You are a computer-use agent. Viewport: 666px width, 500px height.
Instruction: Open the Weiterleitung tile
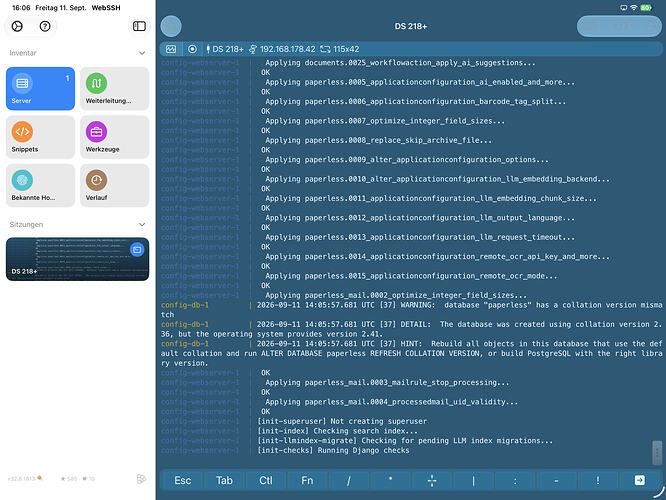[115, 88]
